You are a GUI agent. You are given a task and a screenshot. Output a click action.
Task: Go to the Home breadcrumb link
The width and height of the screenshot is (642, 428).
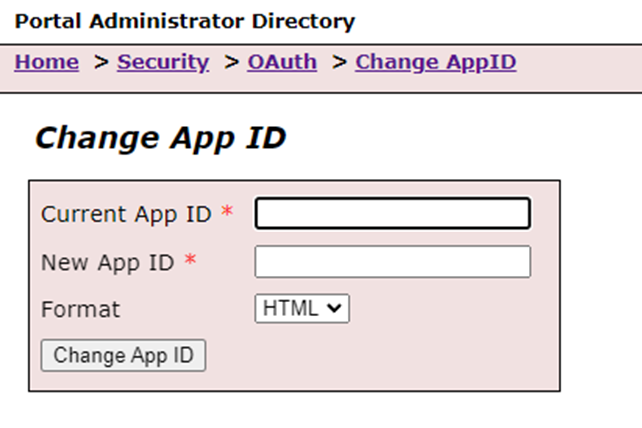click(x=47, y=62)
